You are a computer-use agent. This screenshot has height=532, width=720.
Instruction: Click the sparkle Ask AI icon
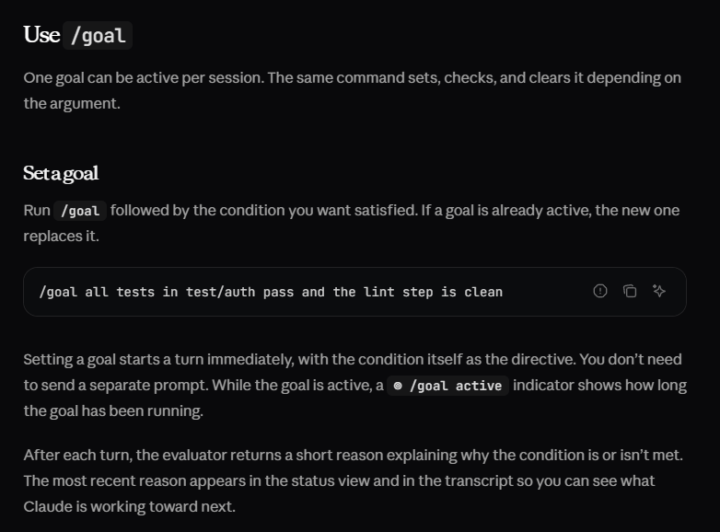coord(659,291)
